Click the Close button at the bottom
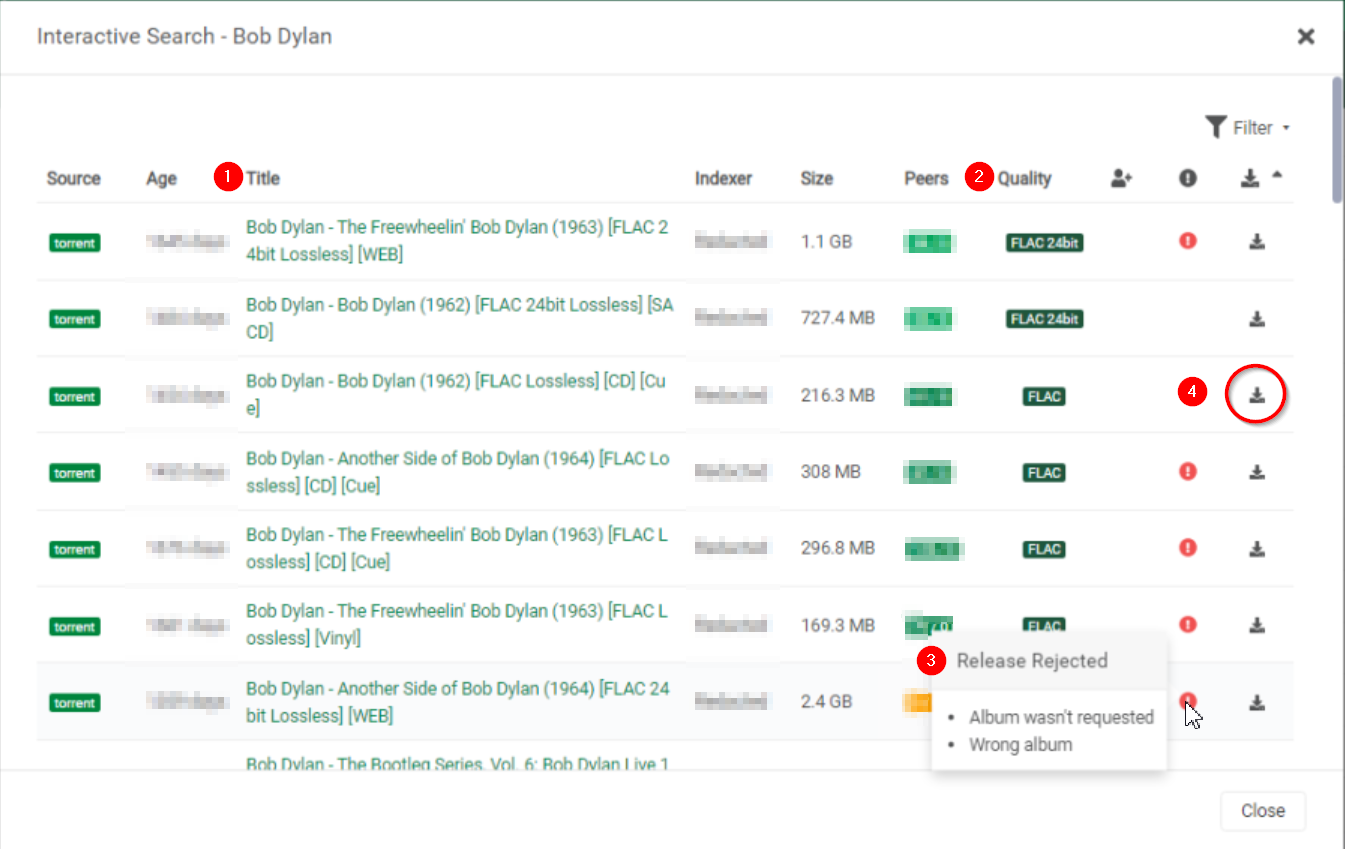 coord(1263,811)
